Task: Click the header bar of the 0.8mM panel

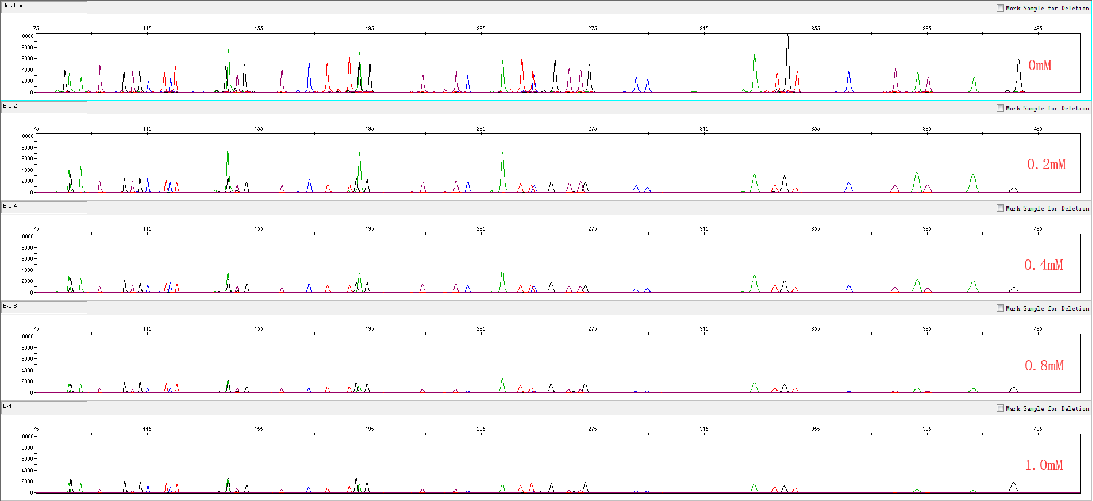Action: tap(546, 308)
